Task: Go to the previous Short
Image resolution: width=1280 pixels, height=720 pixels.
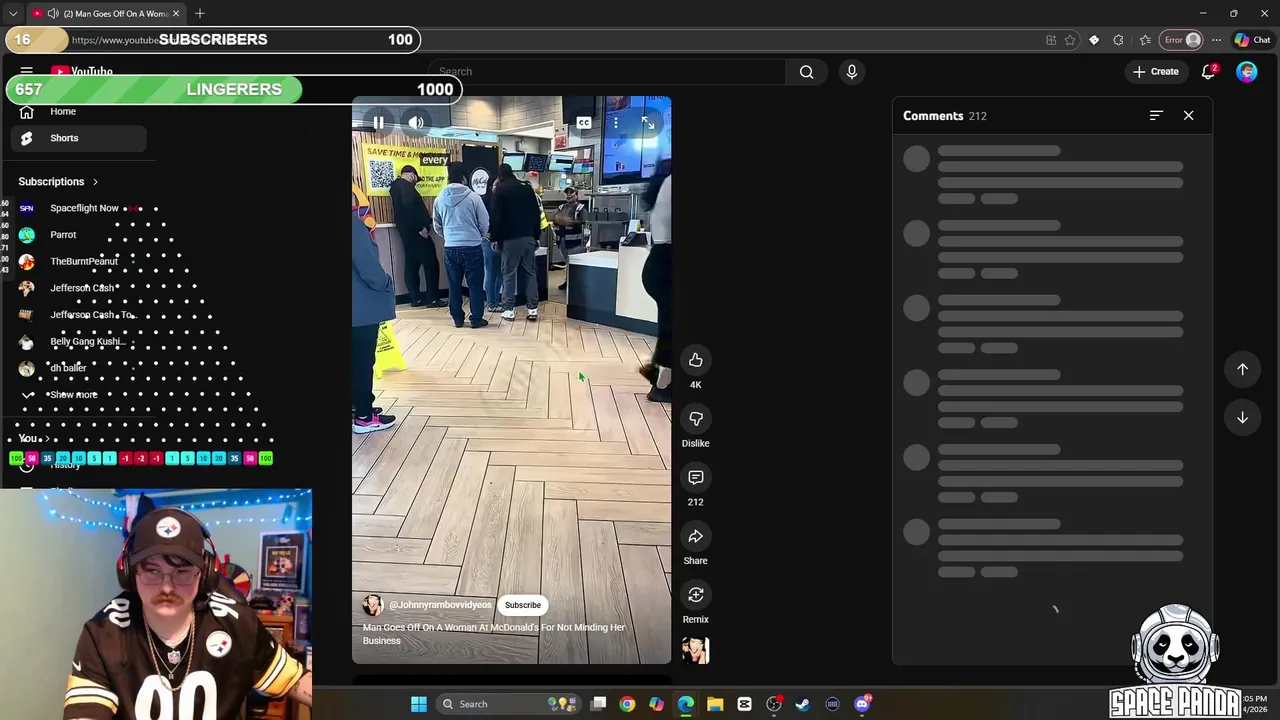Action: [x=1242, y=369]
